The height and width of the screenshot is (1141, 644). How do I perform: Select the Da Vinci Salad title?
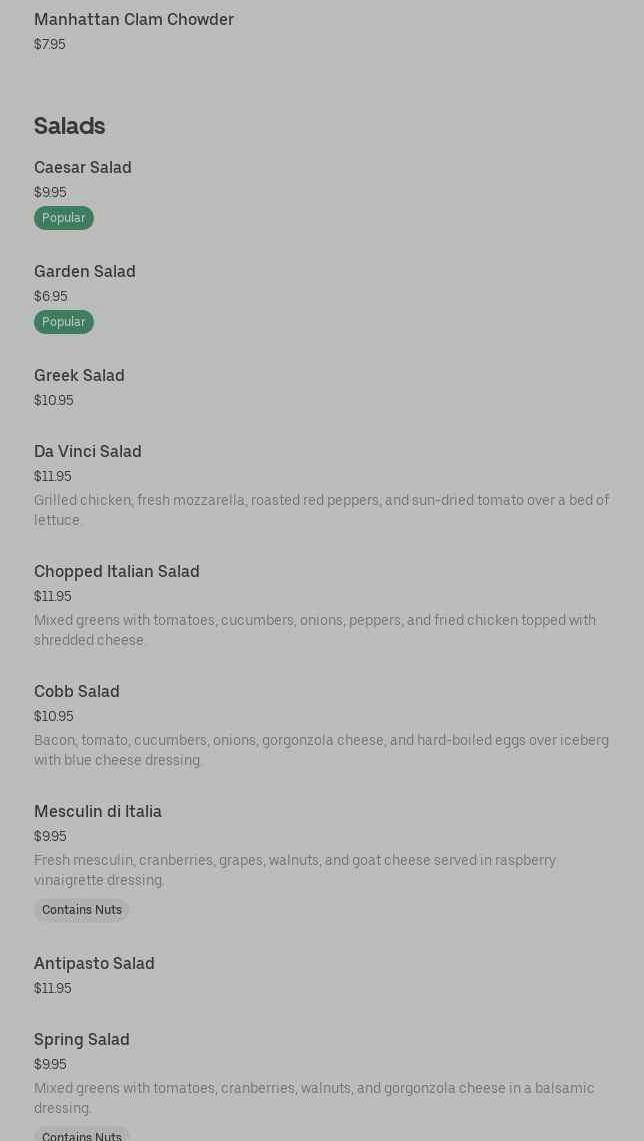tap(88, 452)
